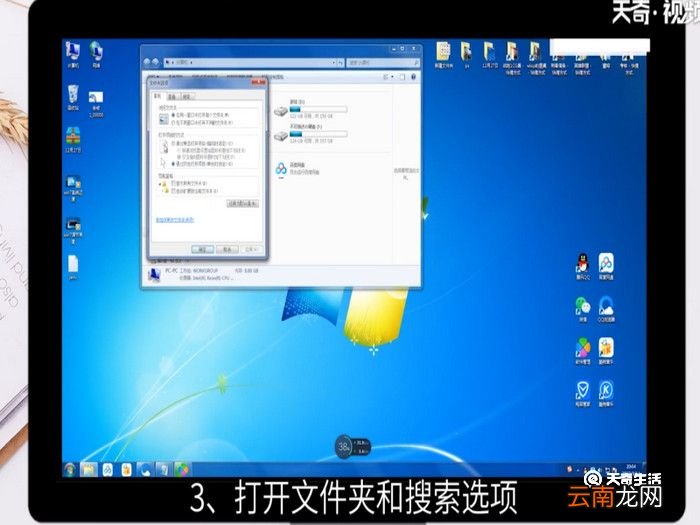Image resolution: width=700 pixels, height=525 pixels.
Task: Open the Explorer view mode dropdown arrow
Action: (392, 77)
